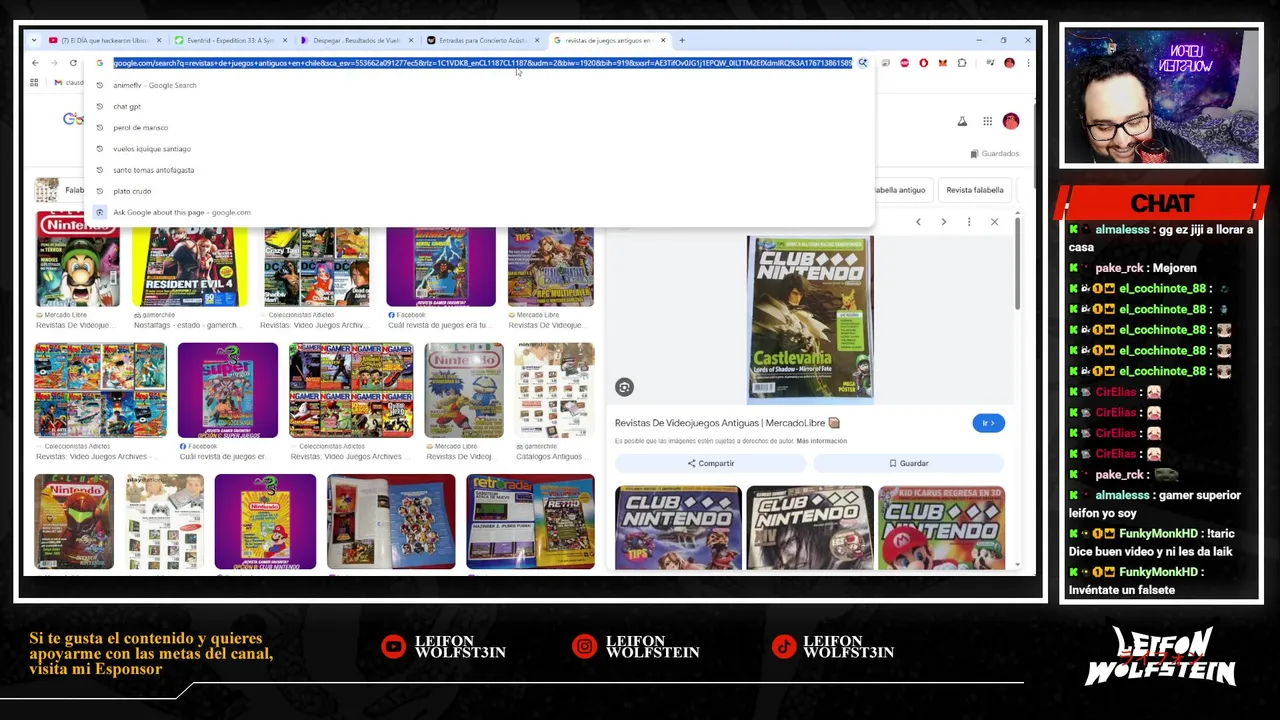The image size is (1280, 720).
Task: Open preview panel three-dot options menu
Action: pyautogui.click(x=969, y=222)
